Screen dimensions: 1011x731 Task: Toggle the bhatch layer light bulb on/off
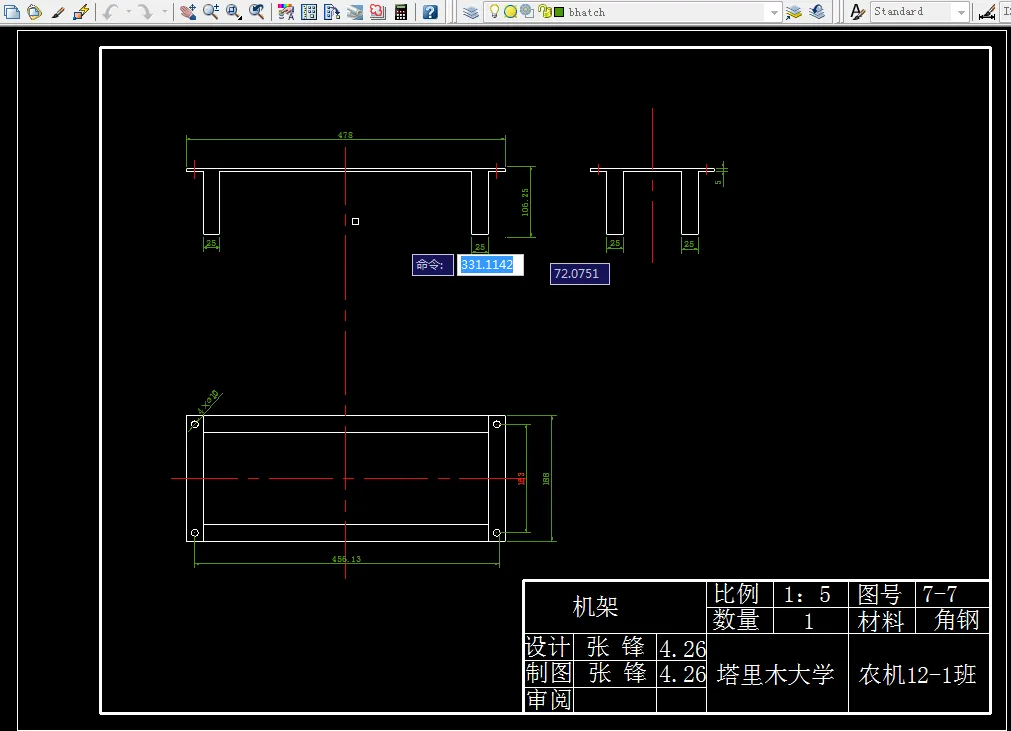coord(494,12)
